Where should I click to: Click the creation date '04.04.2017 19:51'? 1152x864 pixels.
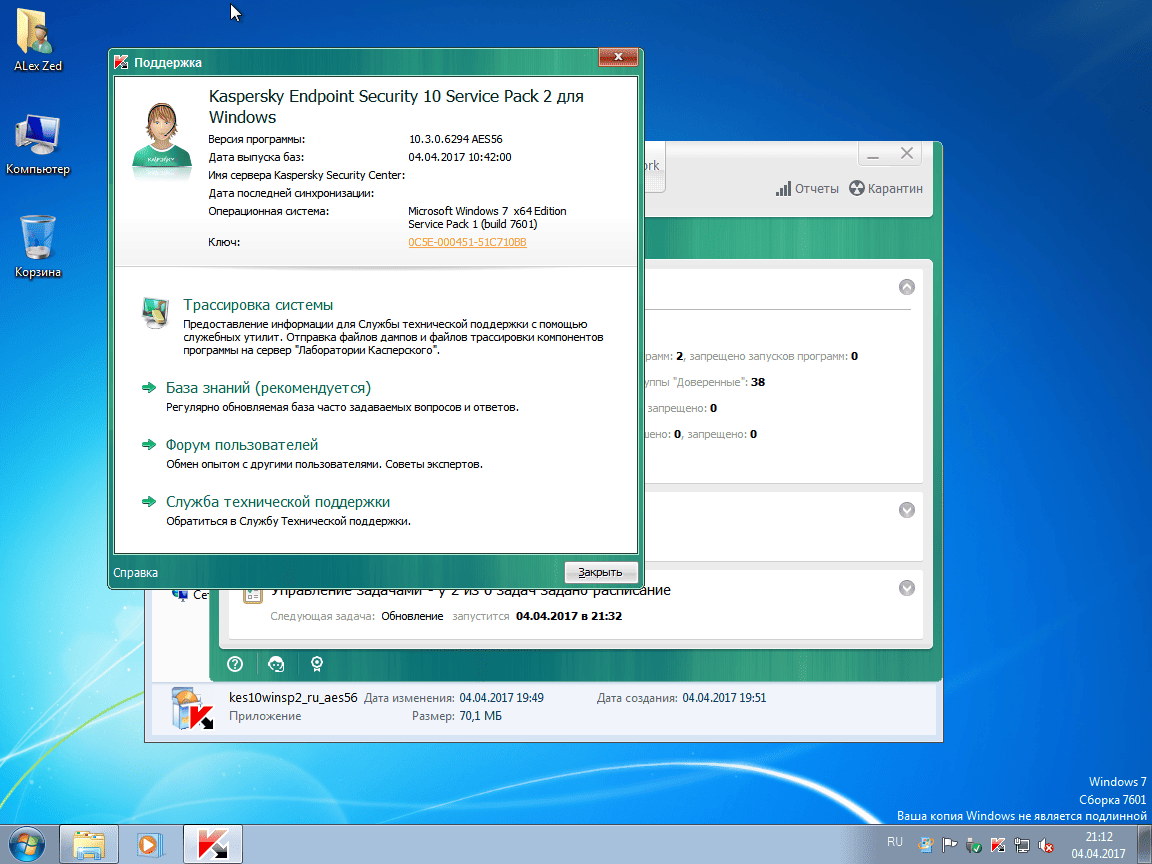pos(724,698)
